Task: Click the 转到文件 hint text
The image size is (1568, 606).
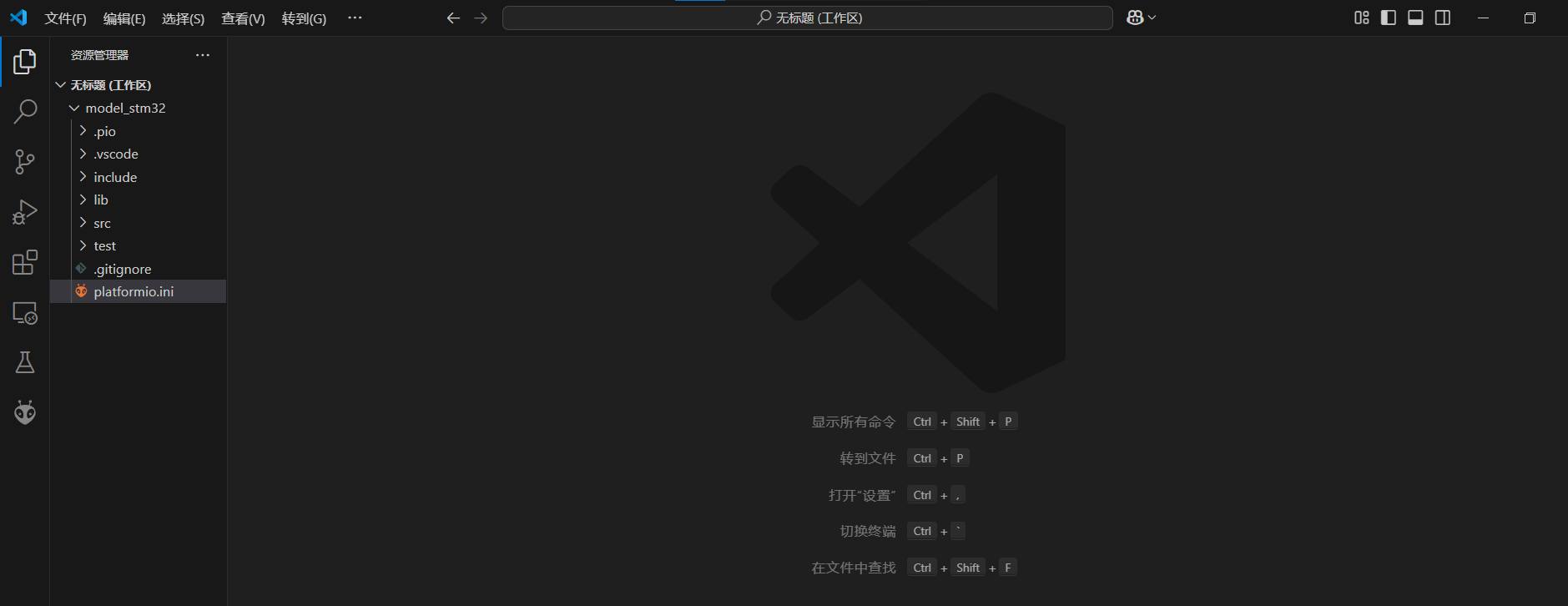Action: (x=868, y=458)
